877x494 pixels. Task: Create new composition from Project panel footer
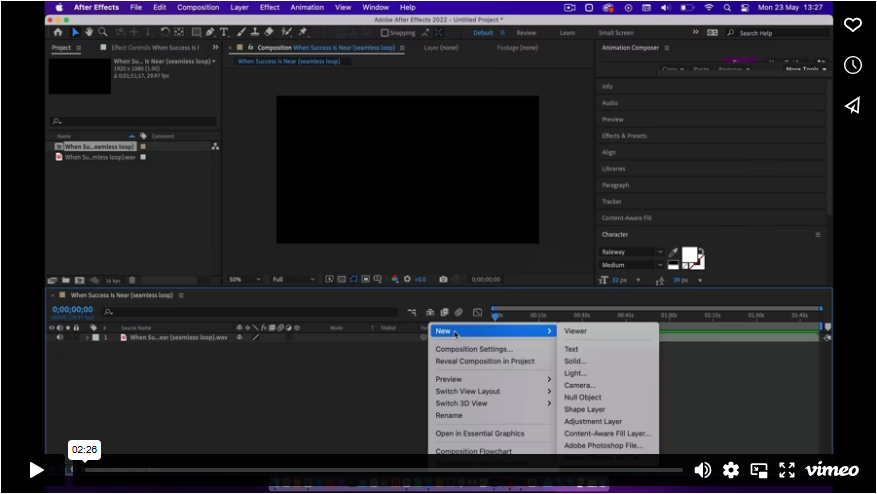pos(80,280)
